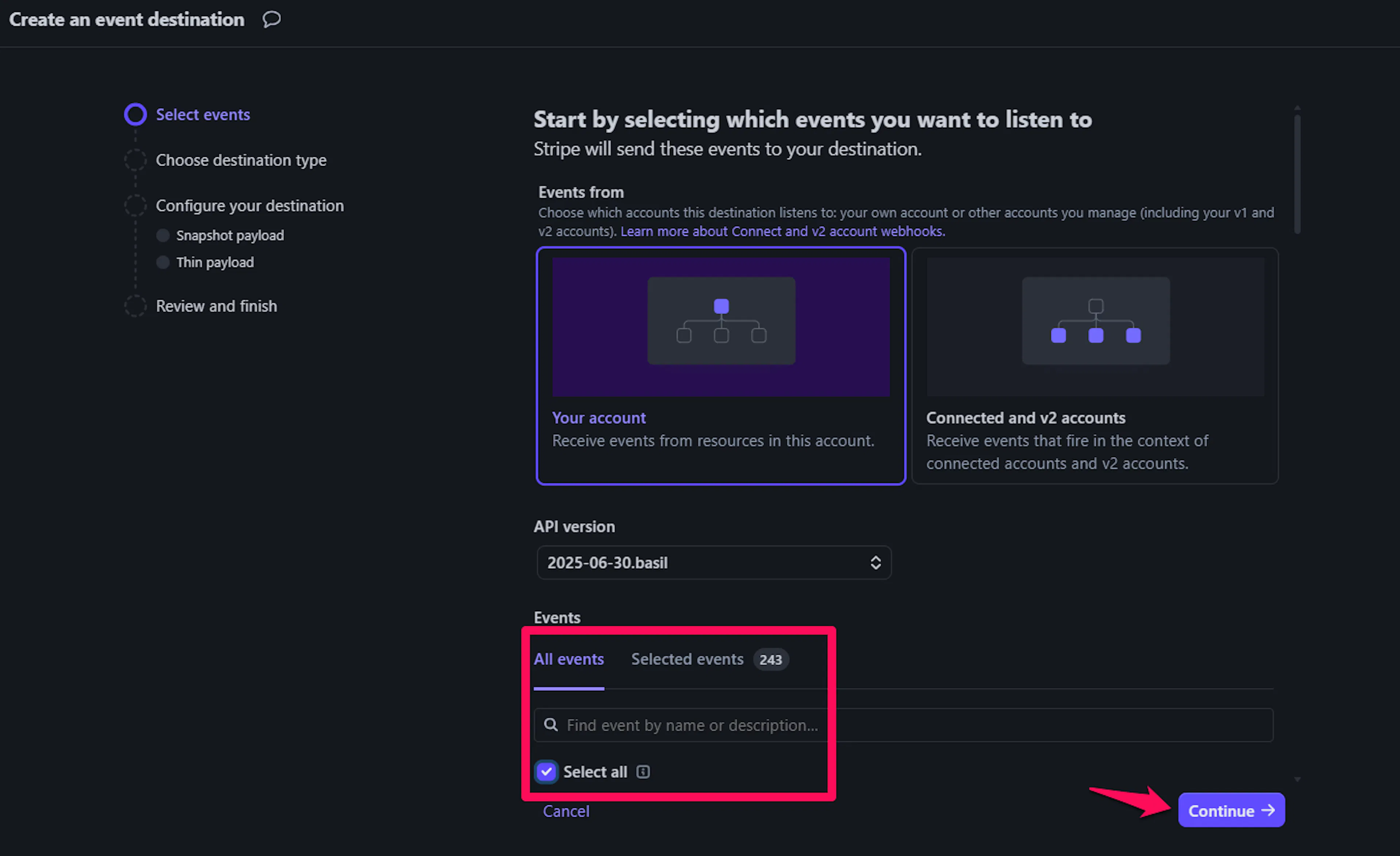Click the API version up-down chevron arrows
This screenshot has height=856, width=1400.
[x=875, y=562]
